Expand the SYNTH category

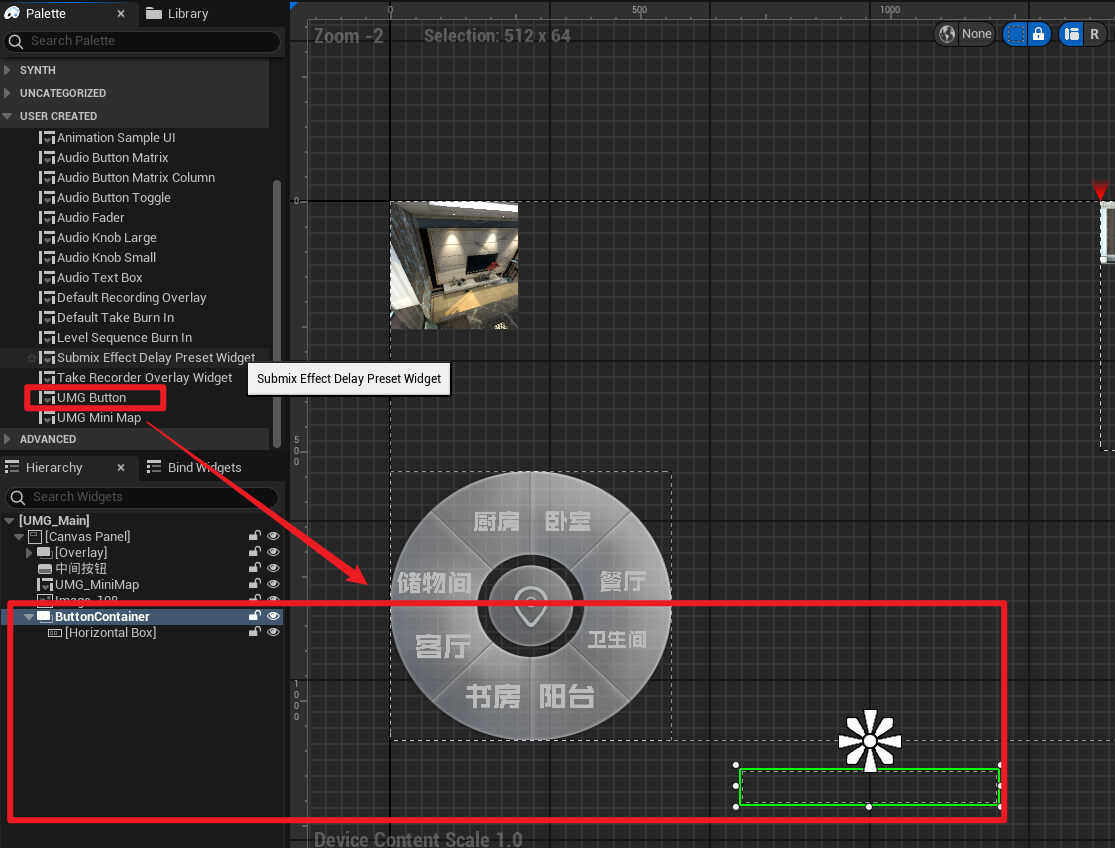[7, 70]
